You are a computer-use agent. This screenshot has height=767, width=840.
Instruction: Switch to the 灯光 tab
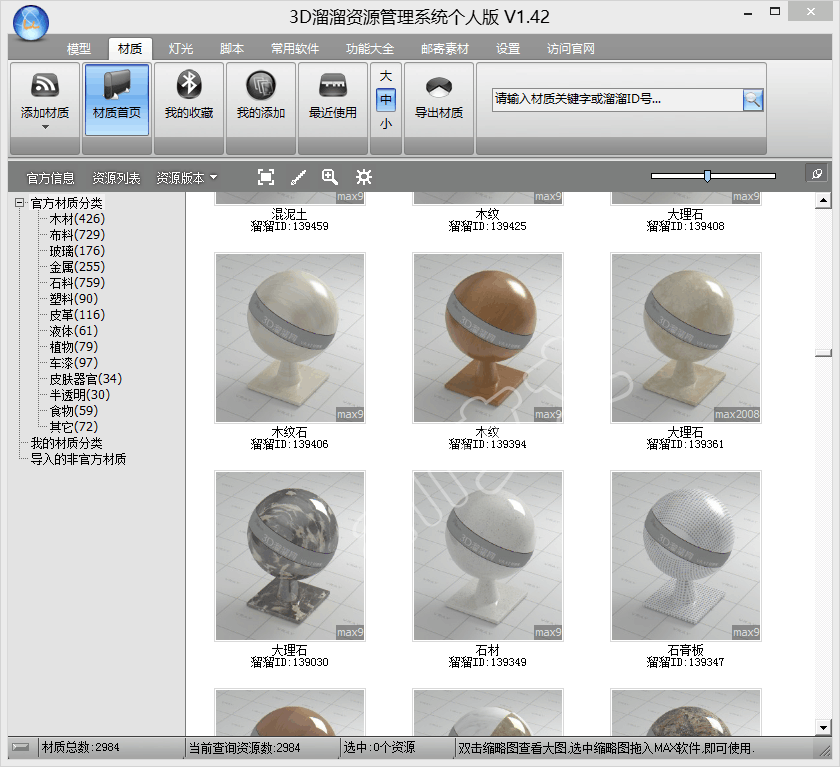[x=181, y=49]
